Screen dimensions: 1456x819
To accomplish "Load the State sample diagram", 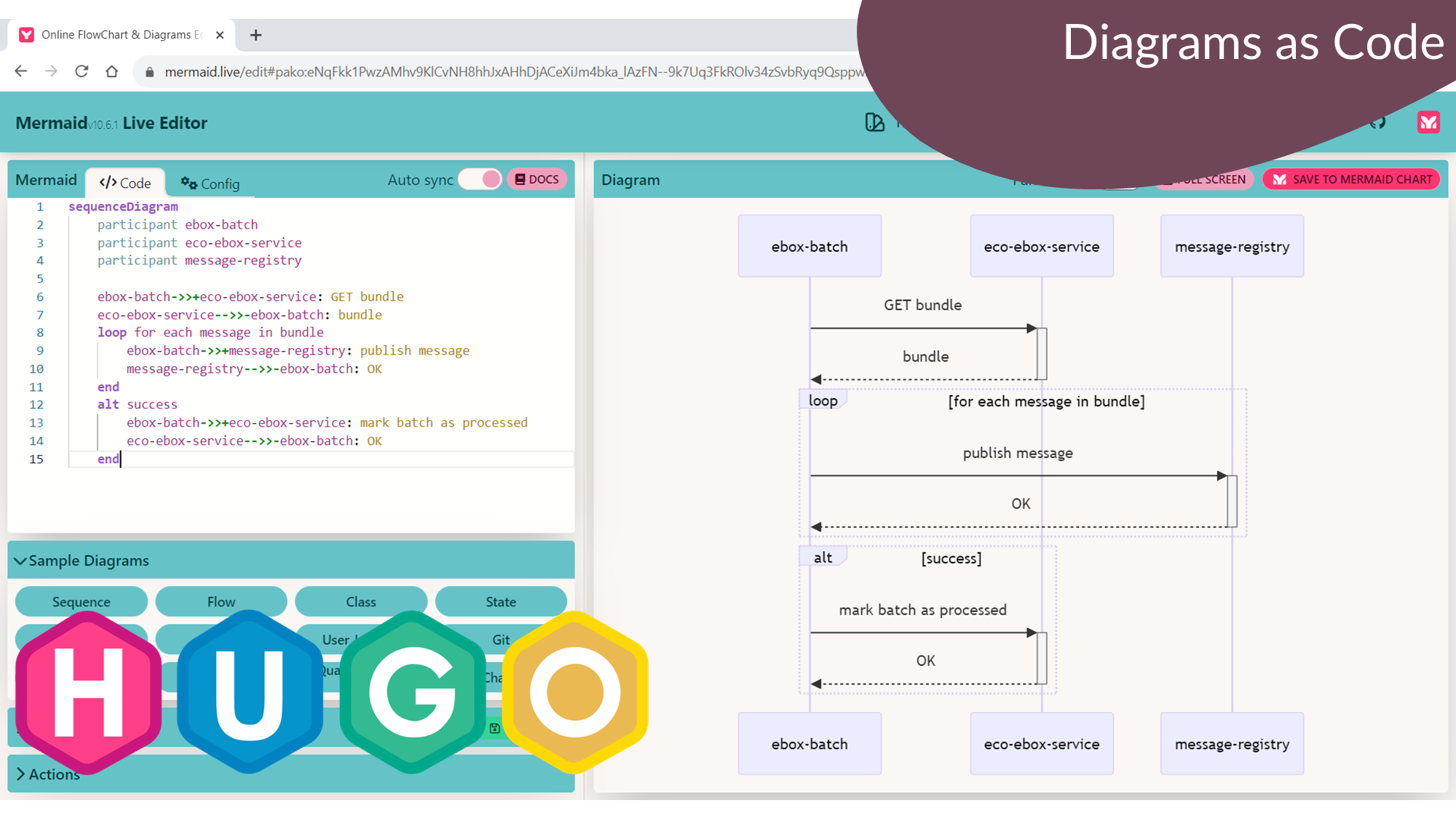I will pyautogui.click(x=500, y=602).
